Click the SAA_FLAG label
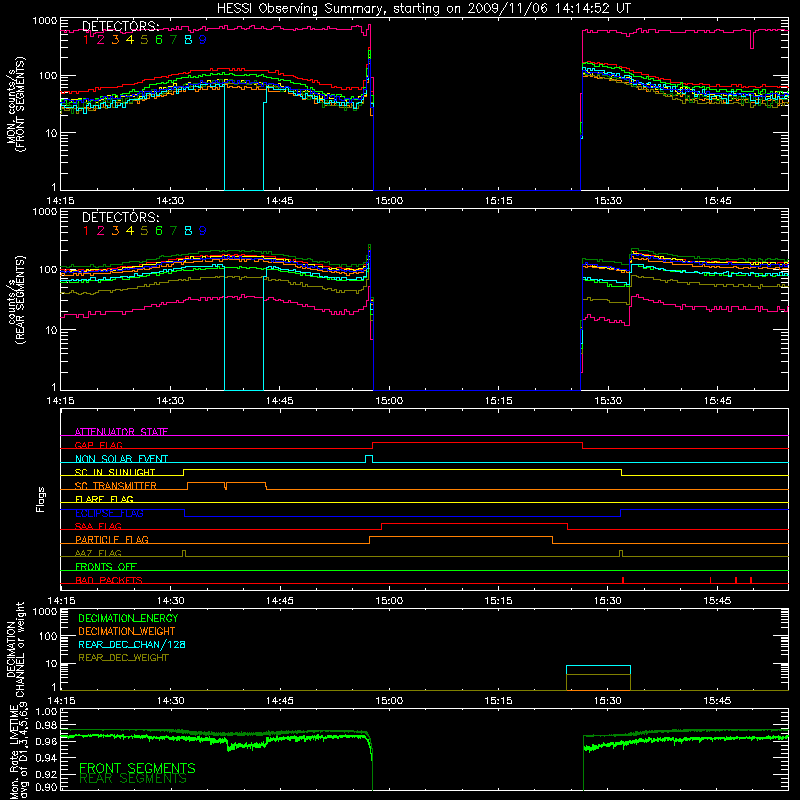The width and height of the screenshot is (800, 800). (98, 526)
